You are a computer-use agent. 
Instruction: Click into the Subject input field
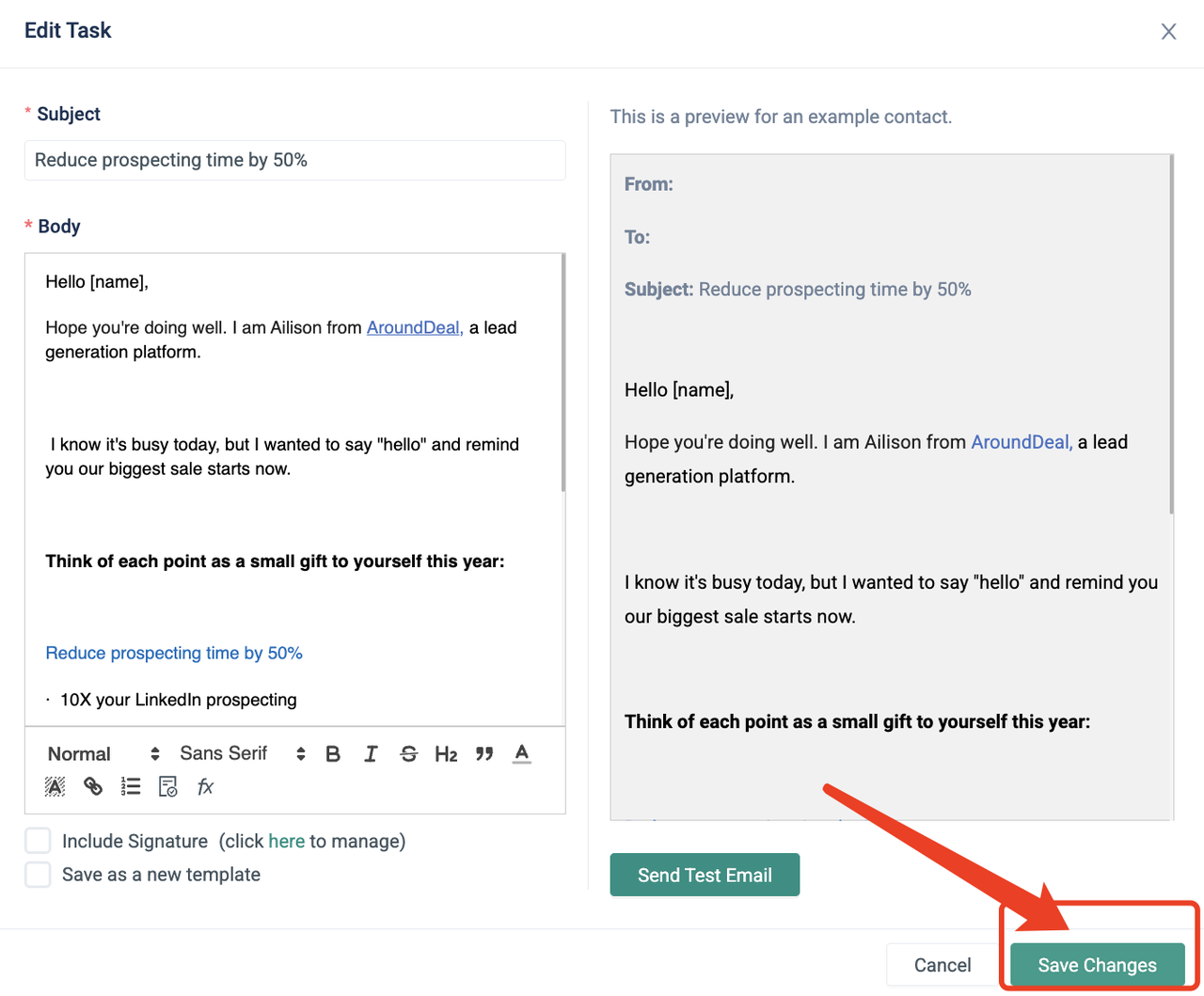(294, 160)
